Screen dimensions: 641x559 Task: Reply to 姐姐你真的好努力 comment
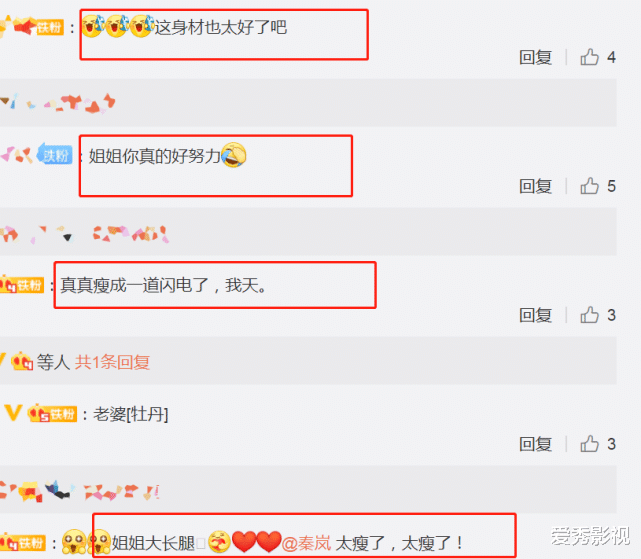click(x=535, y=186)
